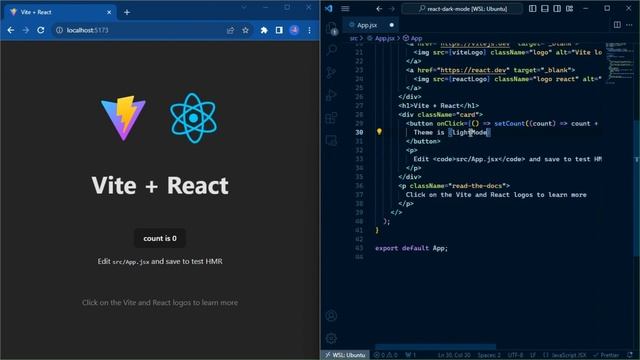The height and width of the screenshot is (360, 640).
Task: Change indentation via 'Spaces: 2'
Action: 489,355
